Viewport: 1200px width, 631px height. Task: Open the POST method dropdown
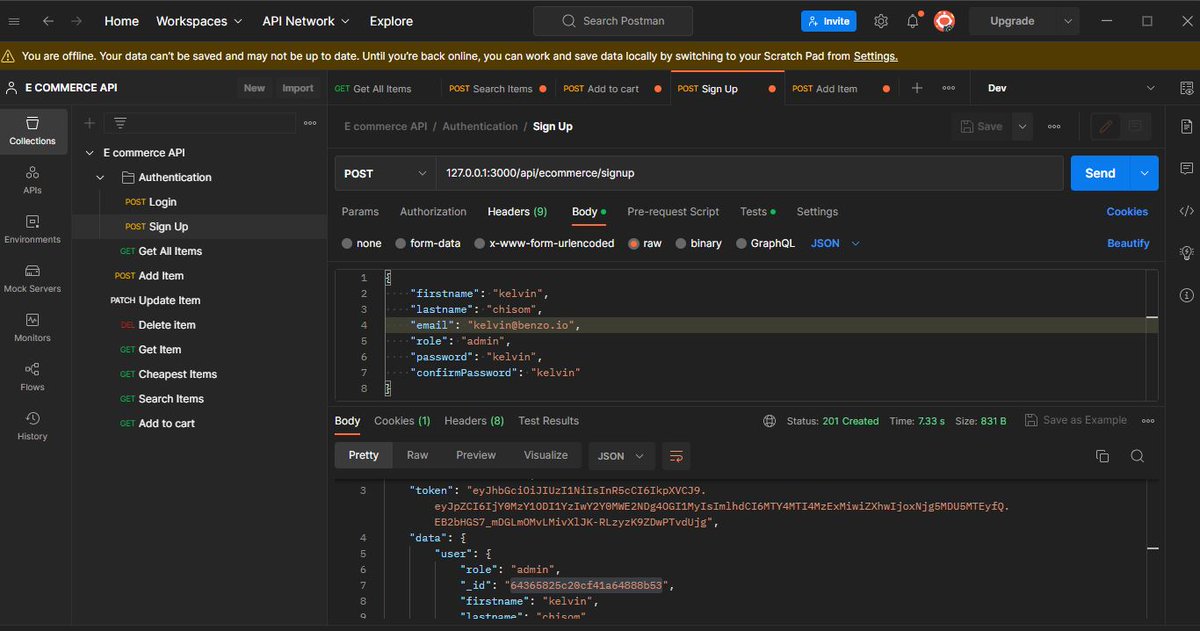384,173
